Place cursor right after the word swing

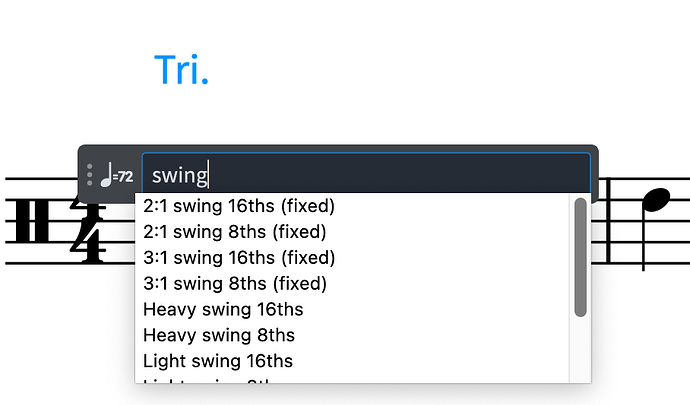coord(208,176)
